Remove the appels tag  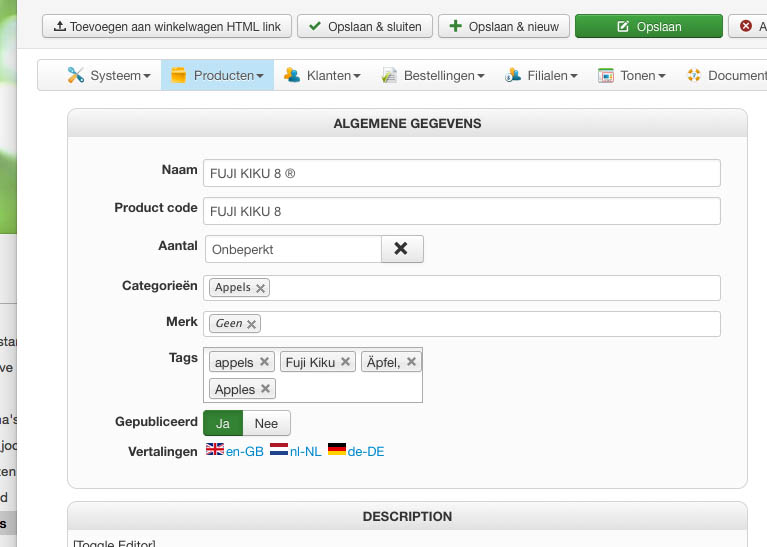pos(264,362)
